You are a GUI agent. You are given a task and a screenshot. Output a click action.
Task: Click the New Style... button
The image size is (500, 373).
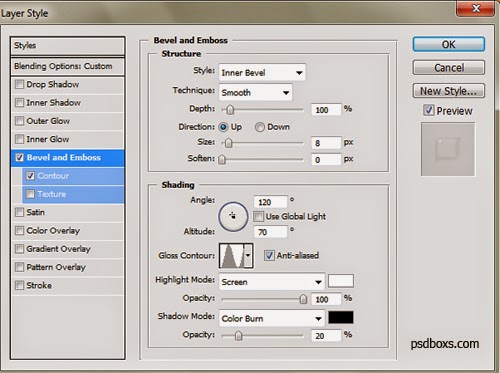point(449,91)
